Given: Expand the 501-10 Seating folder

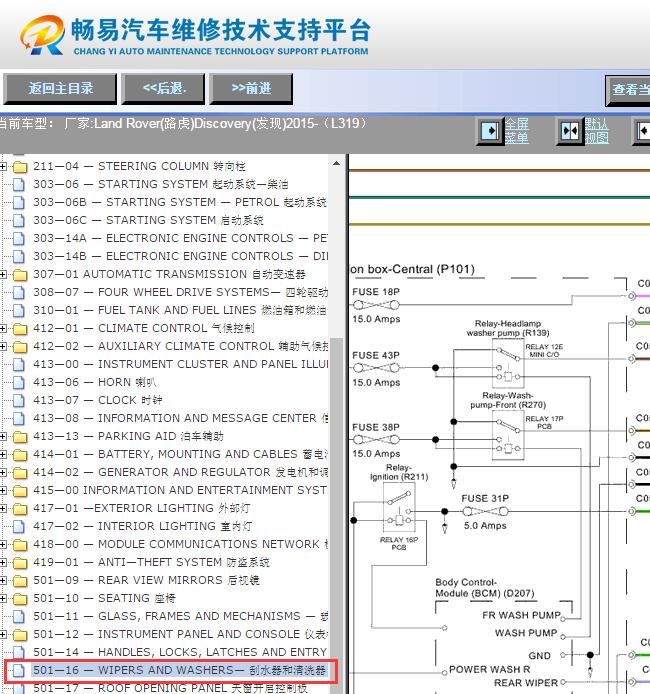Looking at the screenshot, I should 3,598.
